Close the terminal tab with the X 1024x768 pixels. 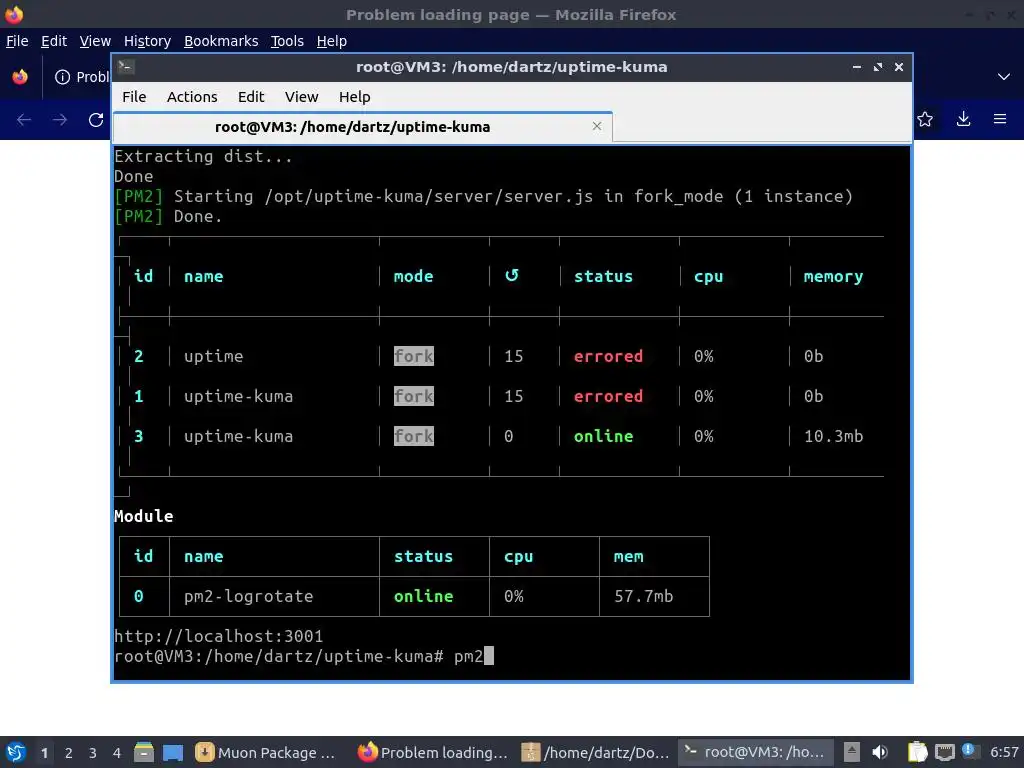(x=596, y=126)
